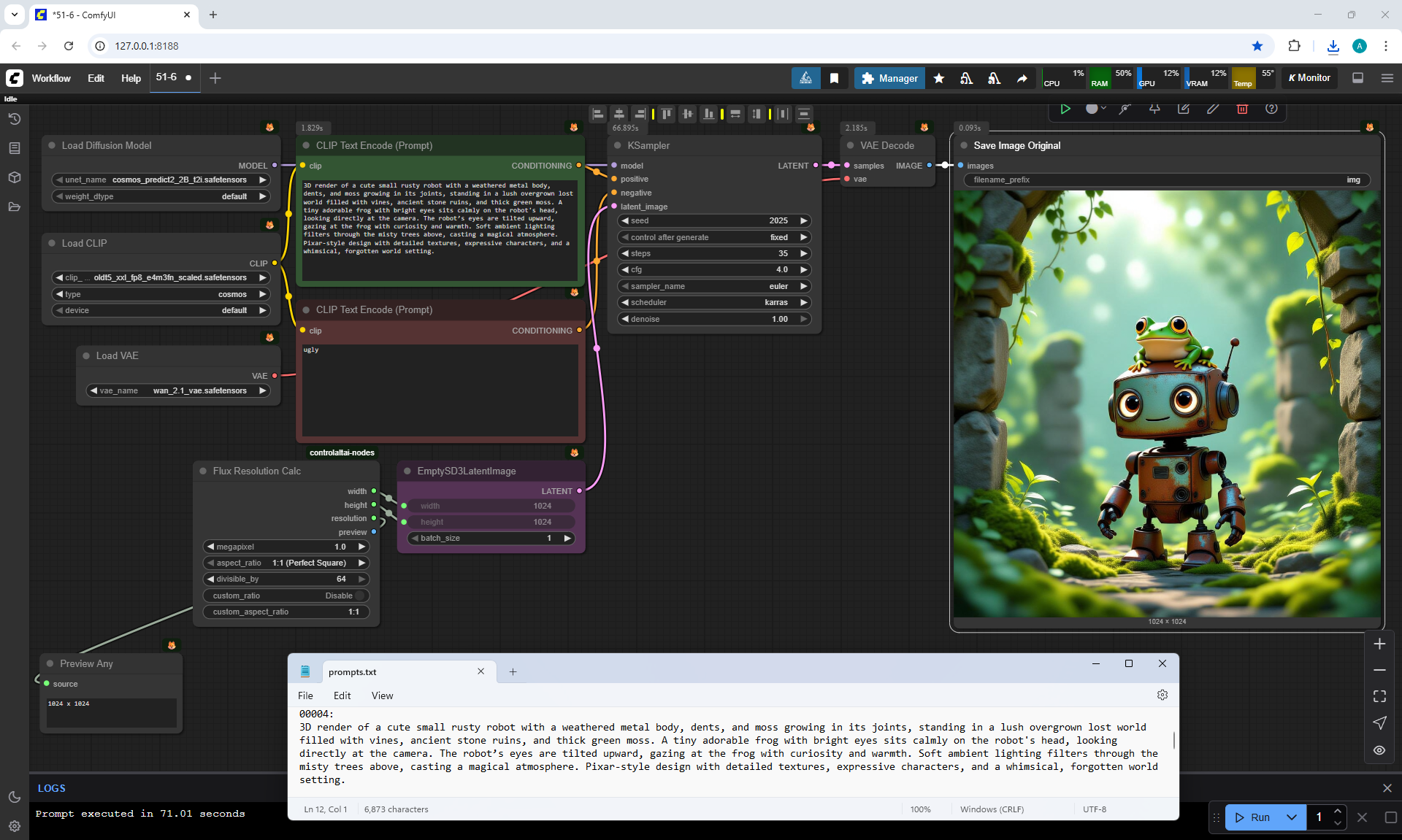Click the bookmark icon in top toolbar

[834, 78]
